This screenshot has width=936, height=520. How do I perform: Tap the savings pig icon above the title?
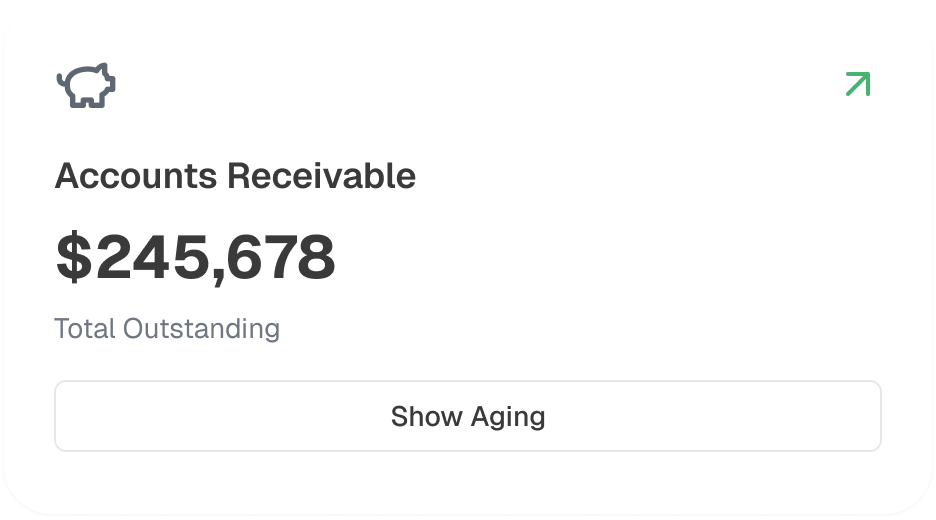click(86, 86)
